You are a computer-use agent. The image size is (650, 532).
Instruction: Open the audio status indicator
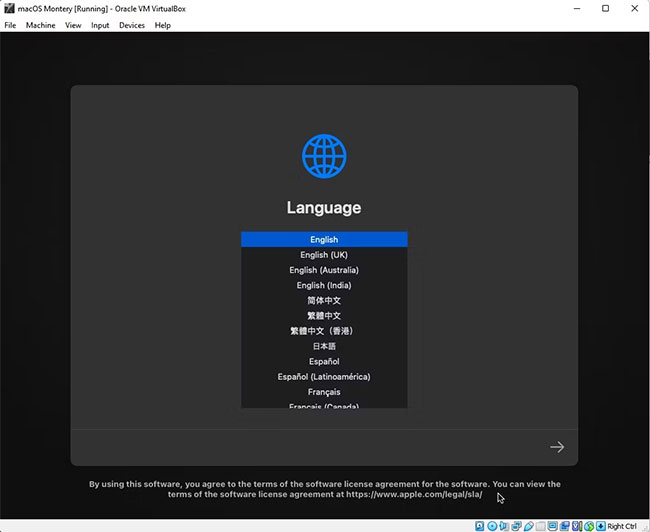(x=504, y=526)
